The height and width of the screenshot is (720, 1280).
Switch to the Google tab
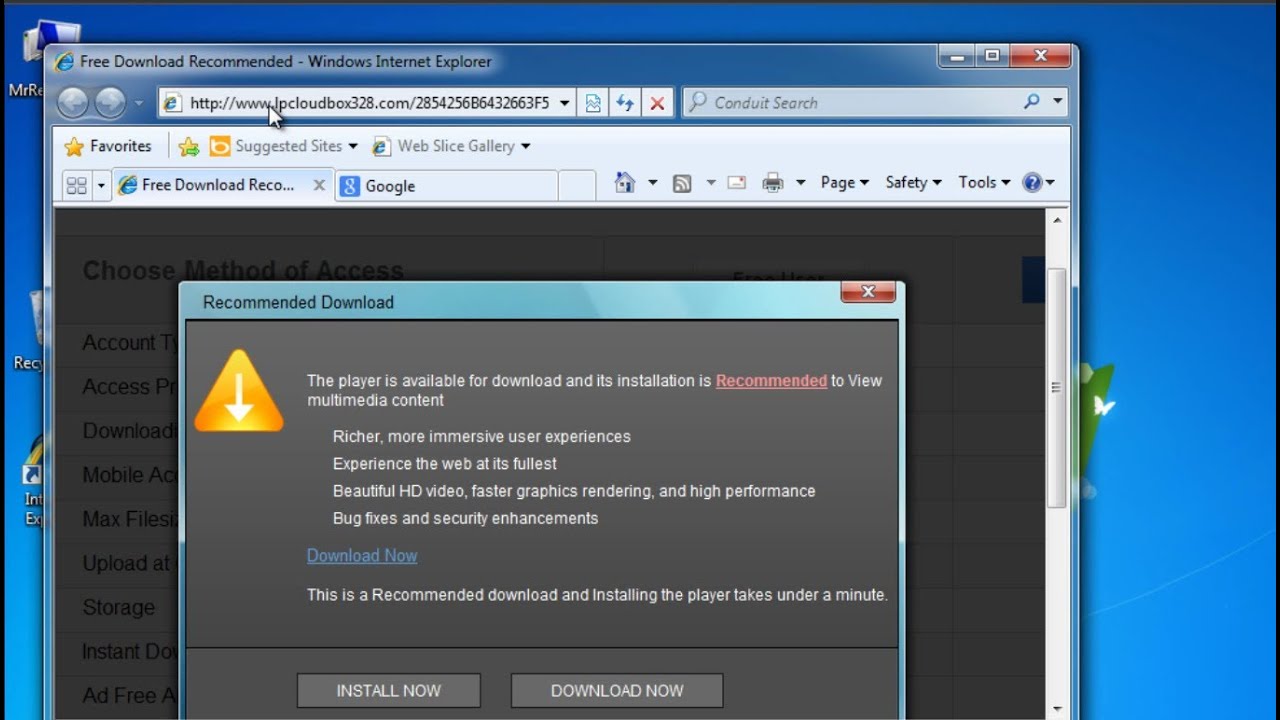[x=446, y=186]
